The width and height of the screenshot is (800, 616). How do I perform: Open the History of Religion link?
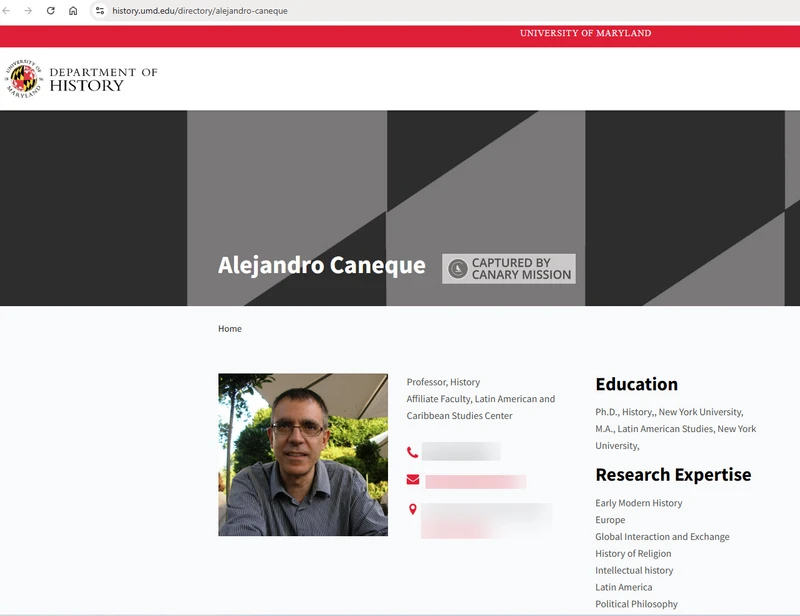[x=633, y=554]
